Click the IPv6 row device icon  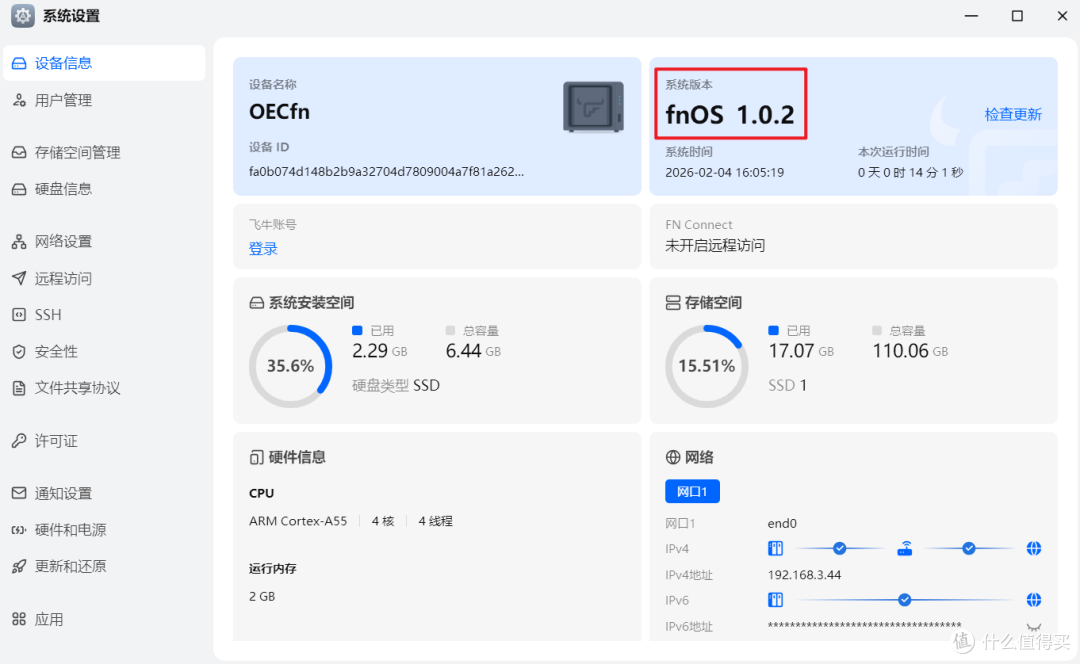point(776,600)
